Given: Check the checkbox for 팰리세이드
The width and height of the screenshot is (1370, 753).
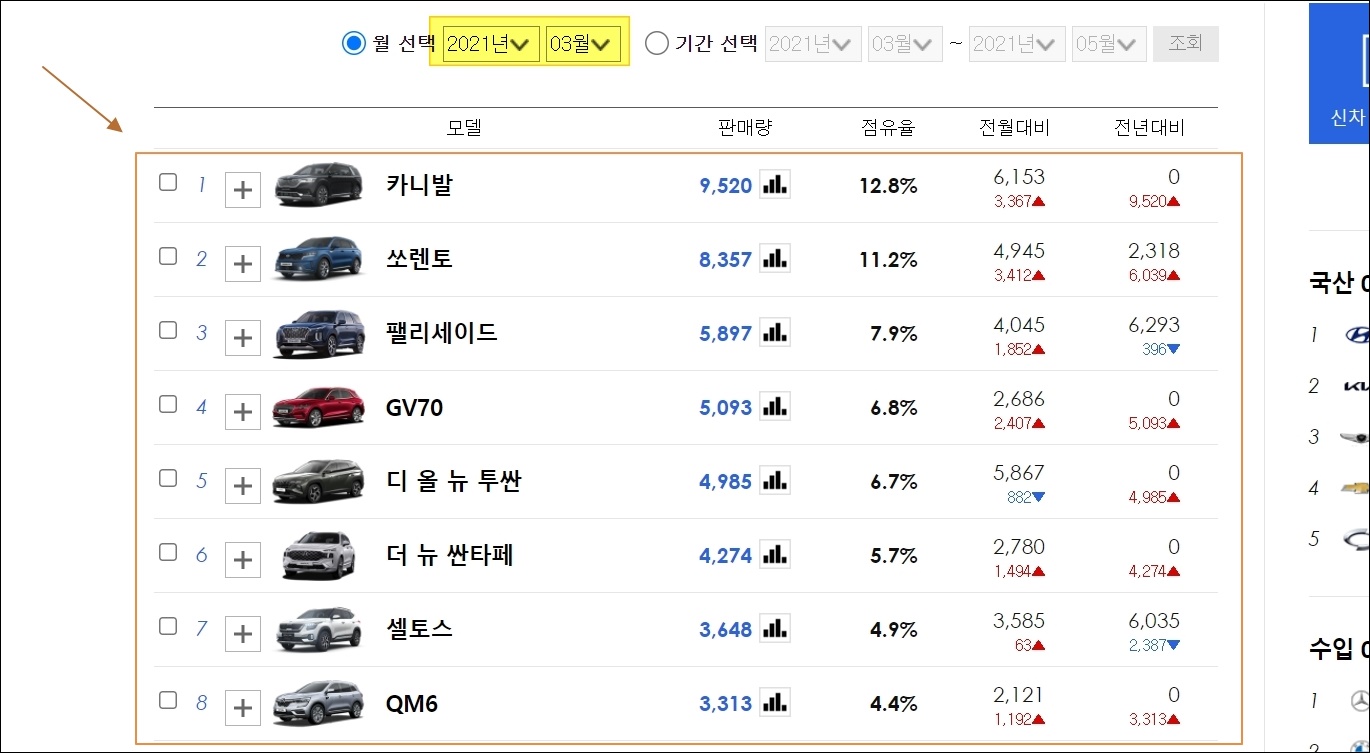Looking at the screenshot, I should pyautogui.click(x=168, y=330).
